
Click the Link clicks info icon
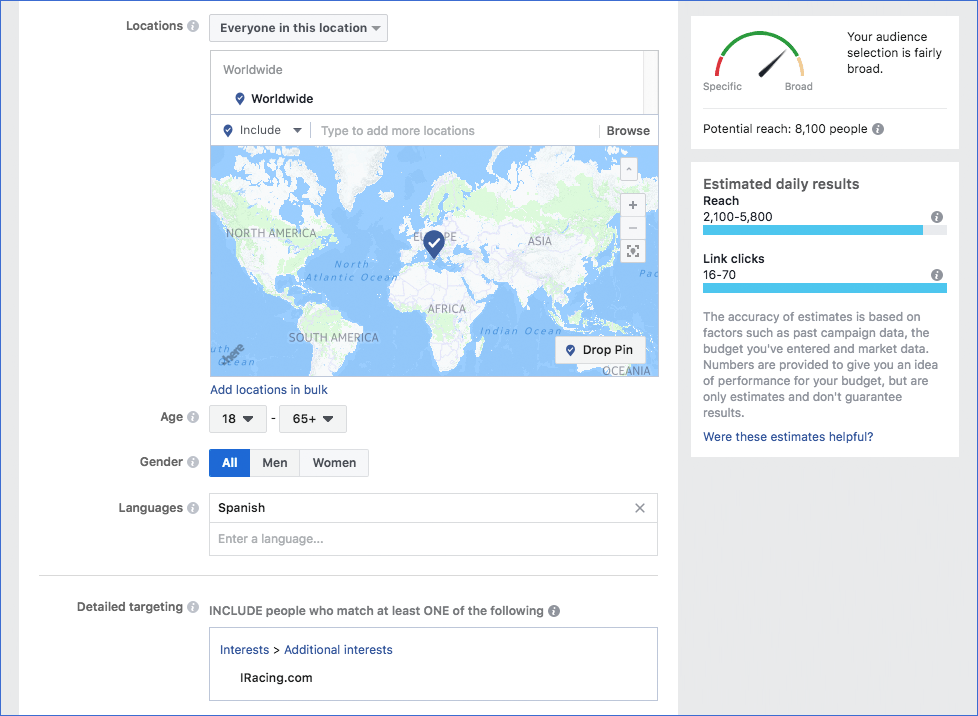[937, 275]
